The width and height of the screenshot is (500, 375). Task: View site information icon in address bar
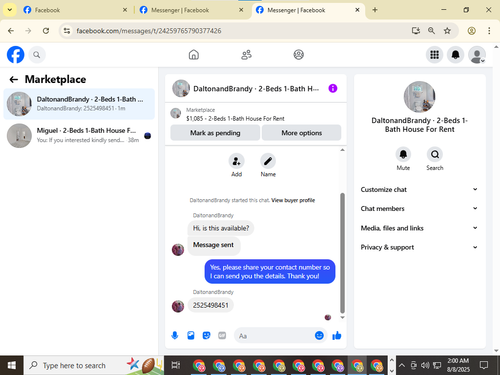[67, 31]
